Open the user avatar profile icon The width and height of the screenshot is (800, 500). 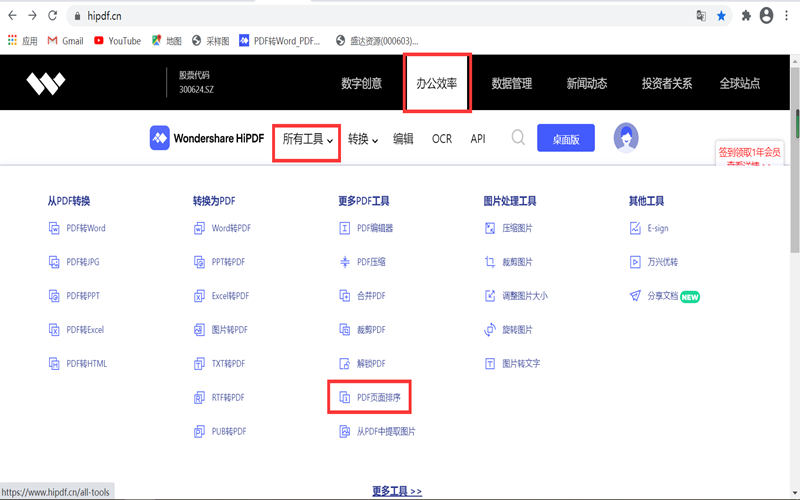[626, 137]
